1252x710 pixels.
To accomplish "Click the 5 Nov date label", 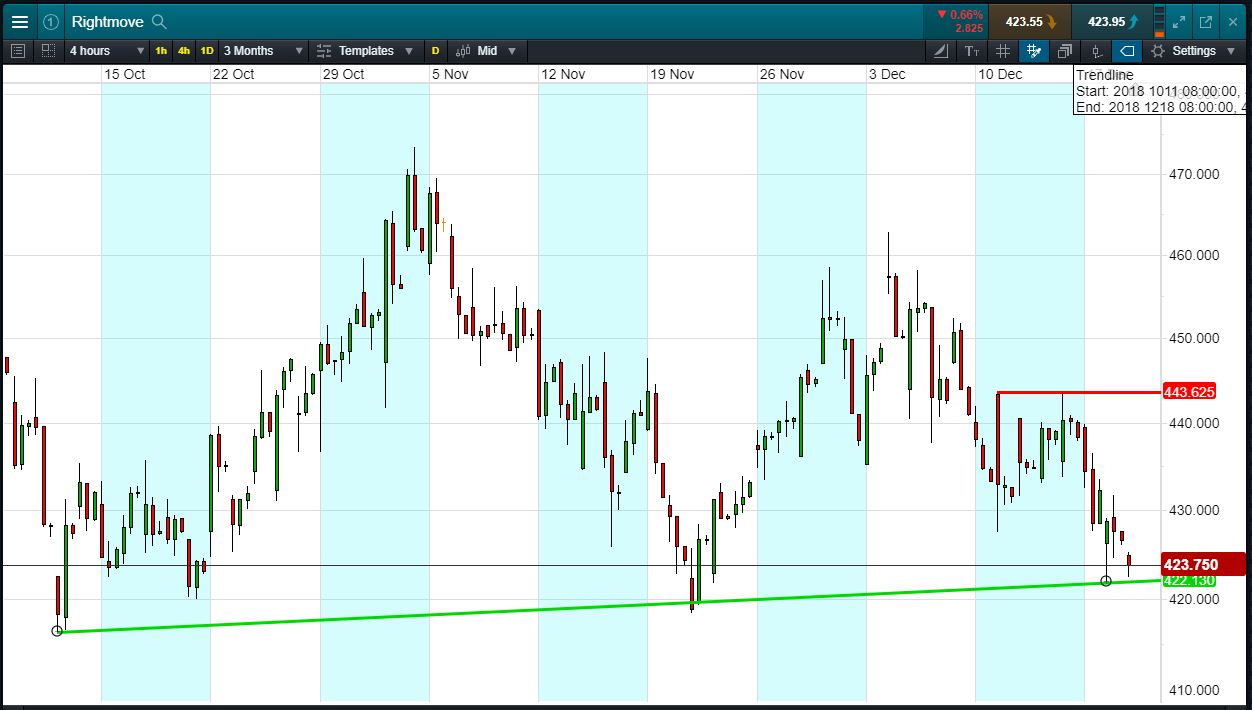I will (x=450, y=74).
